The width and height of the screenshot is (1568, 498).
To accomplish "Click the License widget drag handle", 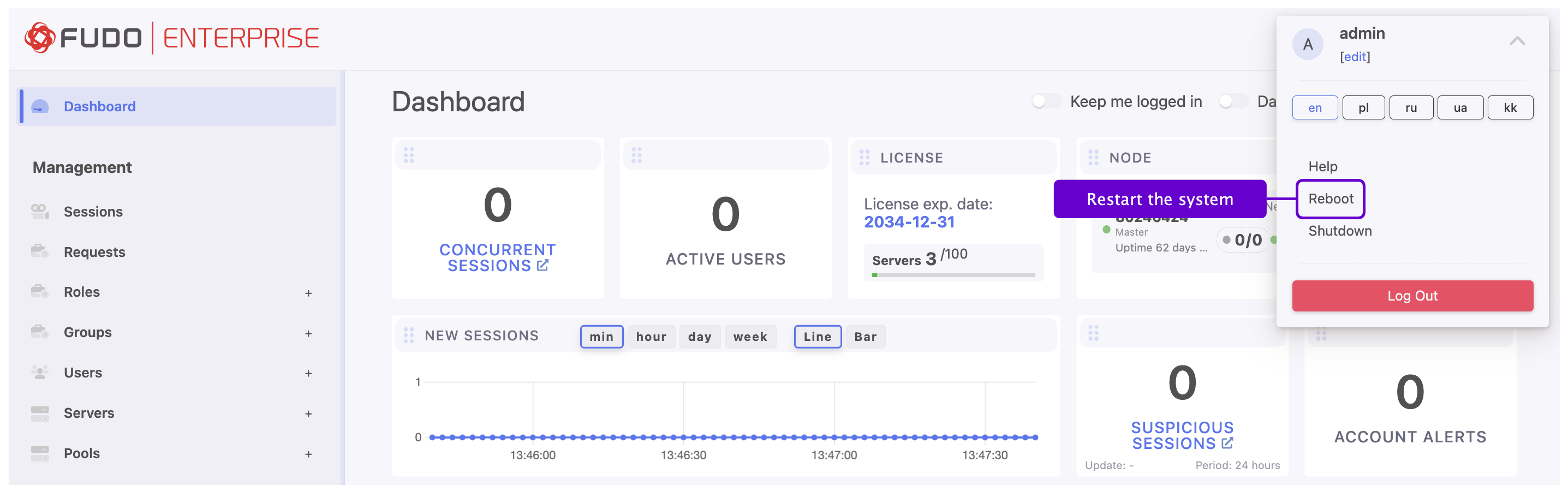I will coord(865,158).
